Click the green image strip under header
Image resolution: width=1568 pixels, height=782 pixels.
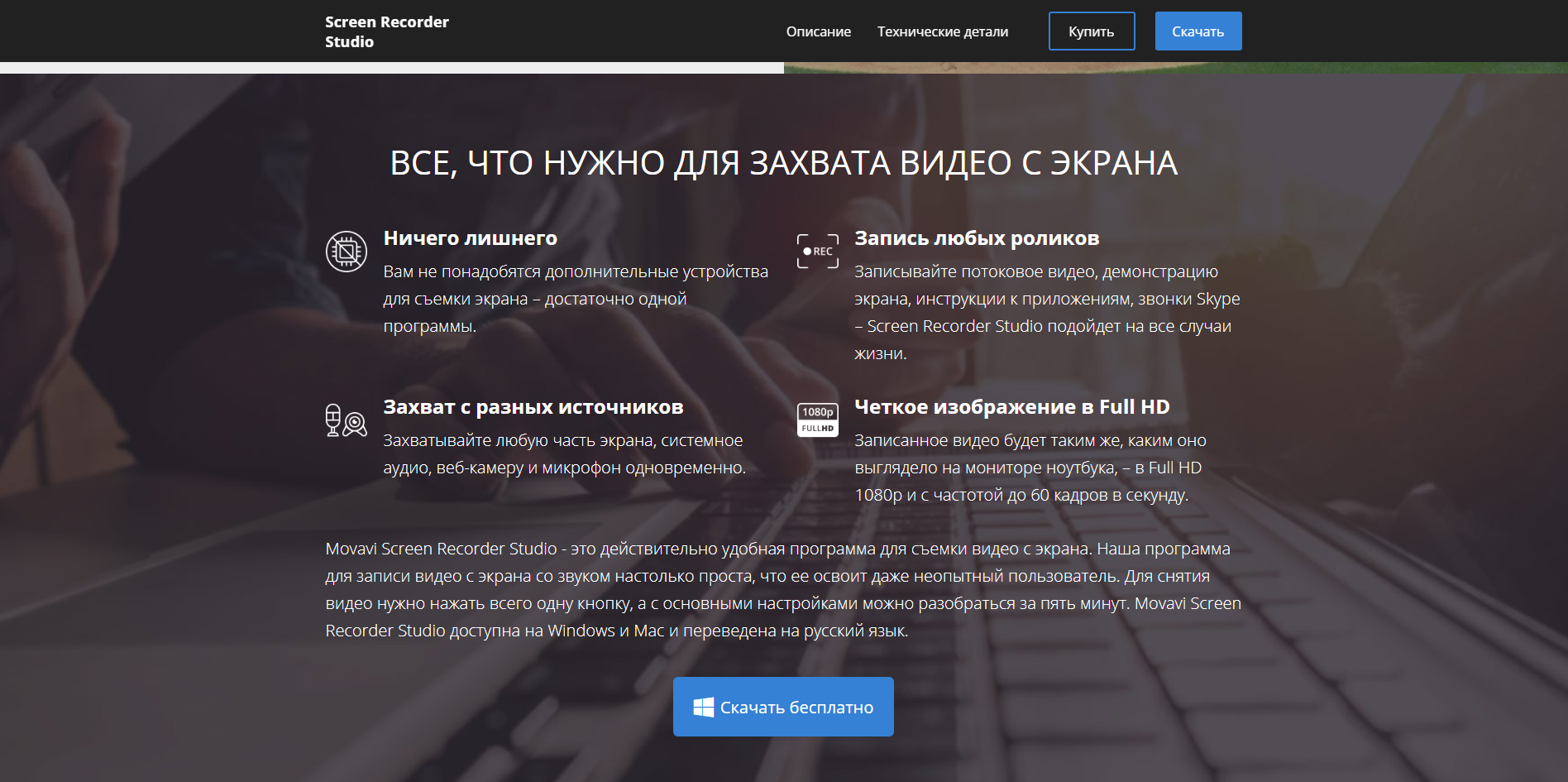point(1174,68)
